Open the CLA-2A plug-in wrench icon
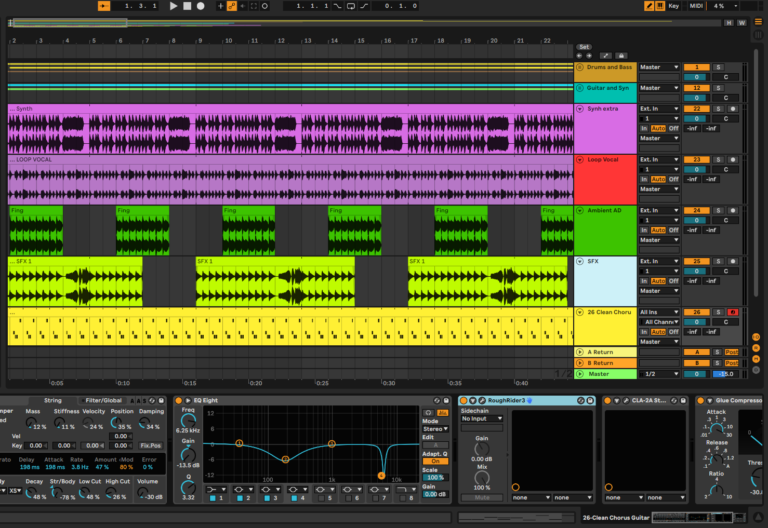 (x=625, y=401)
